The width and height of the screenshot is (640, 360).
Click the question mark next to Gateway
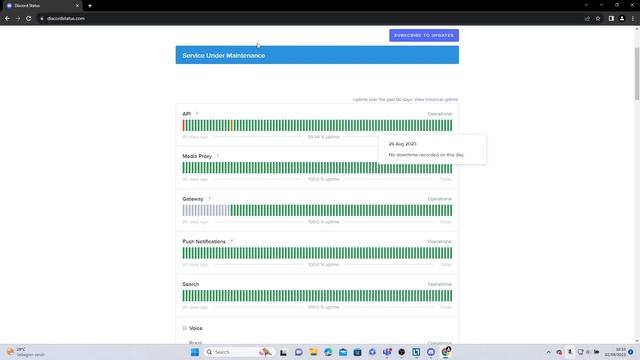[x=210, y=199]
